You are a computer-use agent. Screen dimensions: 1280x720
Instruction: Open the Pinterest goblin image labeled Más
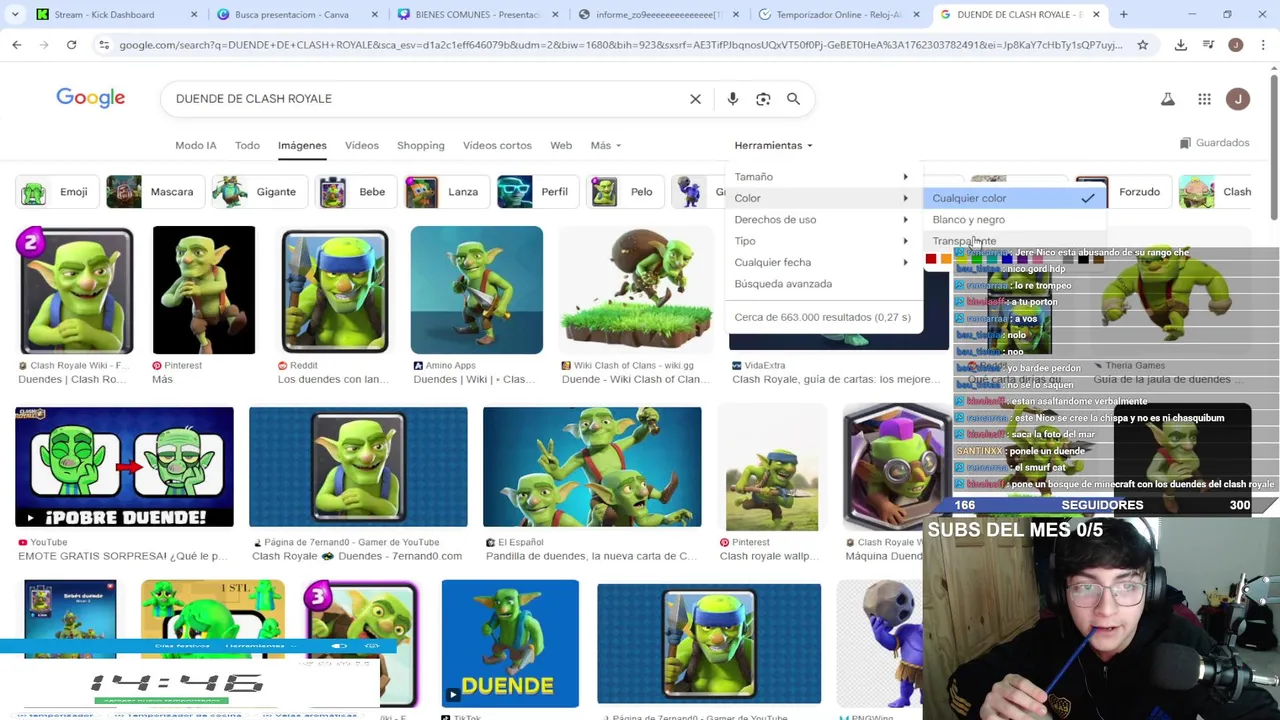coord(204,290)
